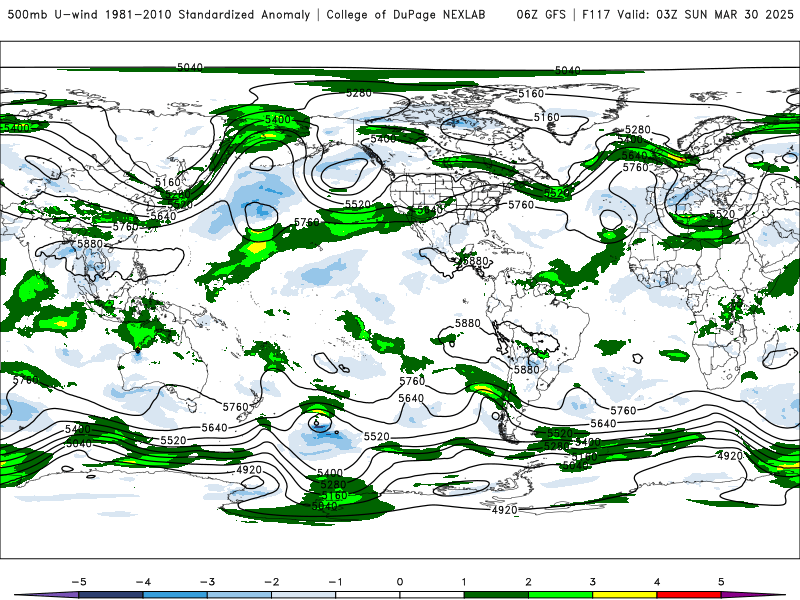
Task: Click the colorbar tick label '5'
Action: pos(721,582)
